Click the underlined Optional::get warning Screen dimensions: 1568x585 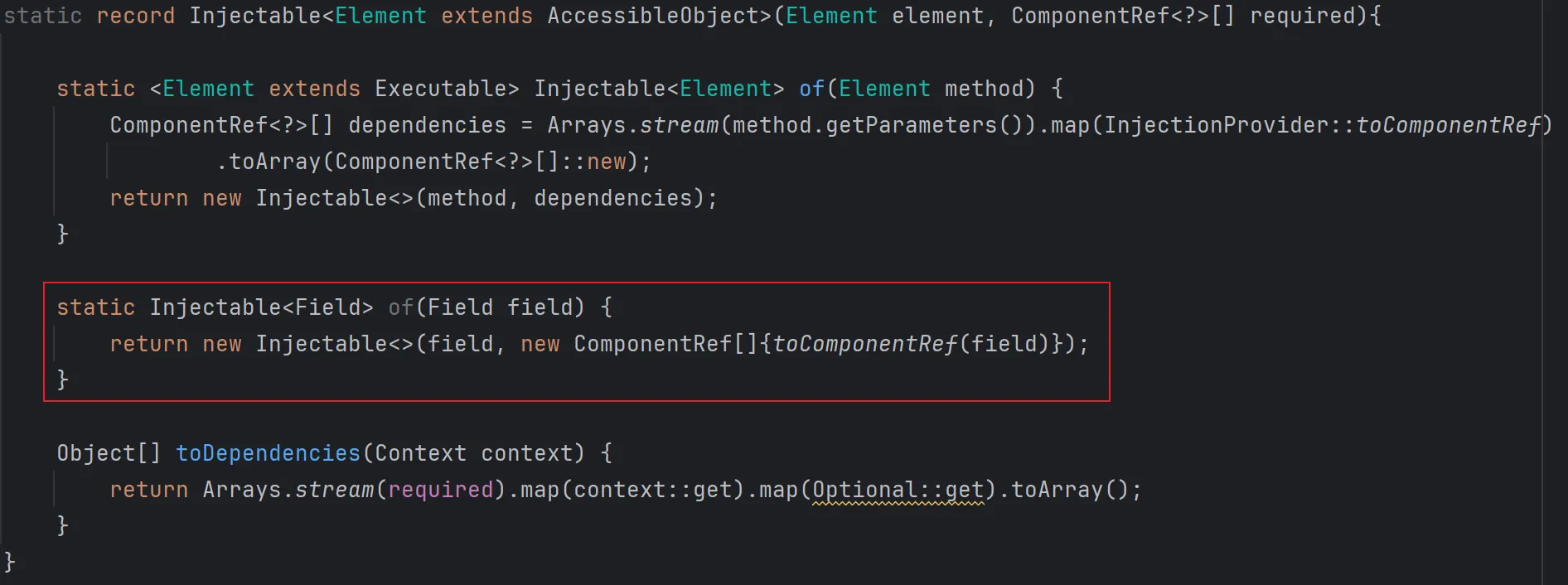pos(898,490)
